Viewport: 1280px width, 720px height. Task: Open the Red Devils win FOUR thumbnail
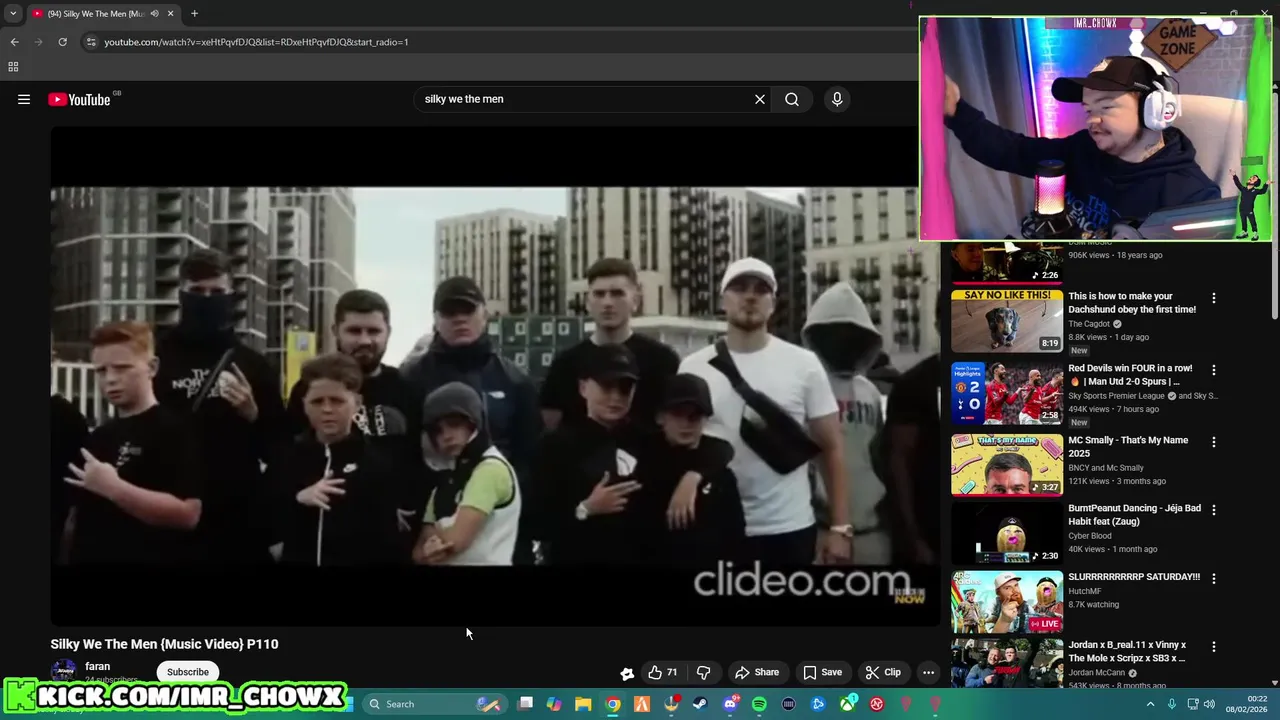click(1007, 393)
